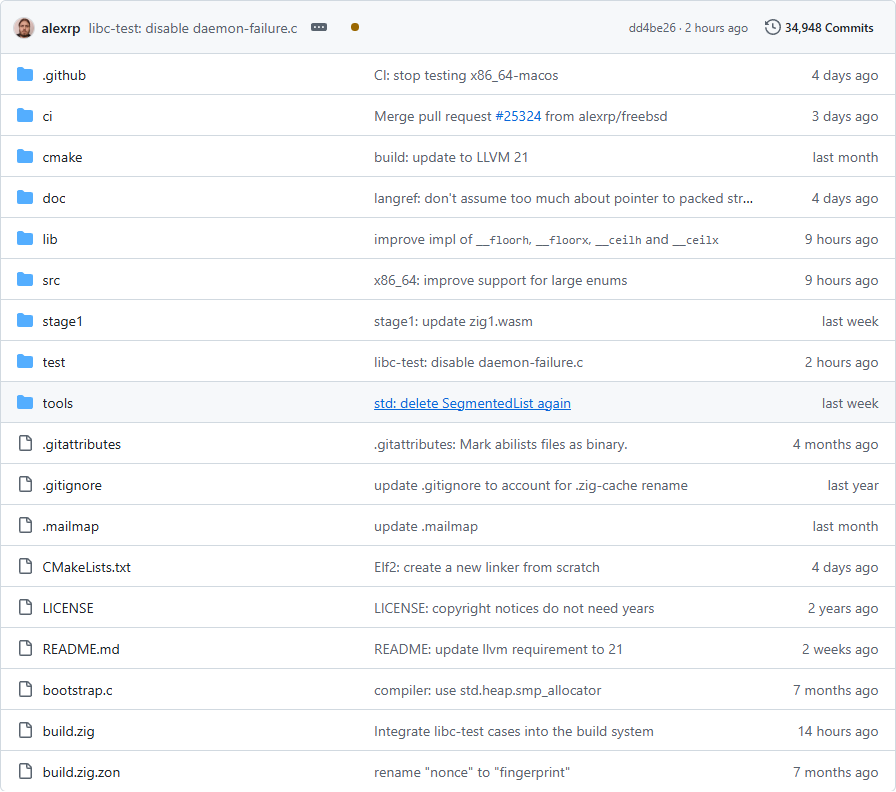Expand commit message details ellipsis button

tap(319, 28)
